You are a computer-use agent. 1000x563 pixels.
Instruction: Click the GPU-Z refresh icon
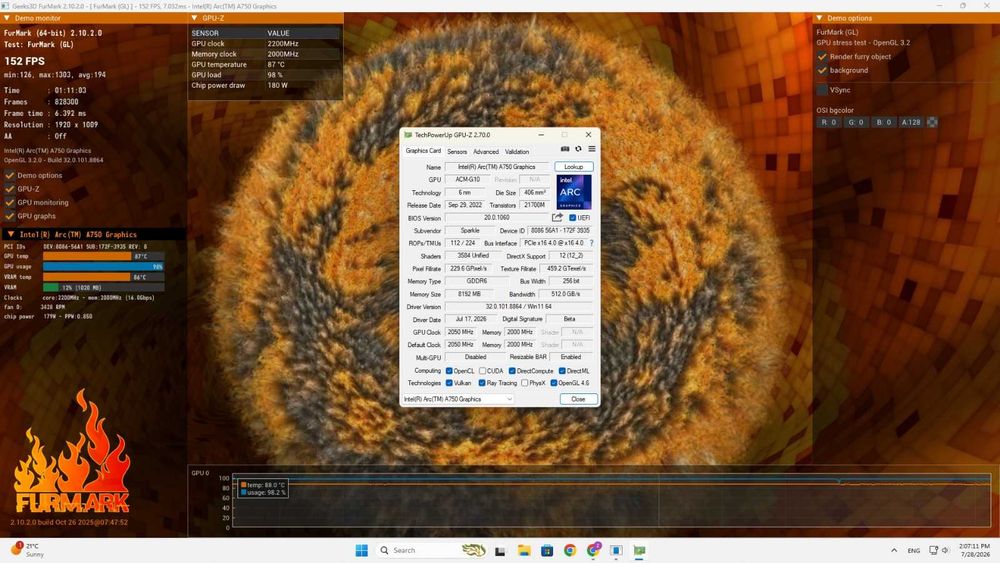(x=578, y=149)
